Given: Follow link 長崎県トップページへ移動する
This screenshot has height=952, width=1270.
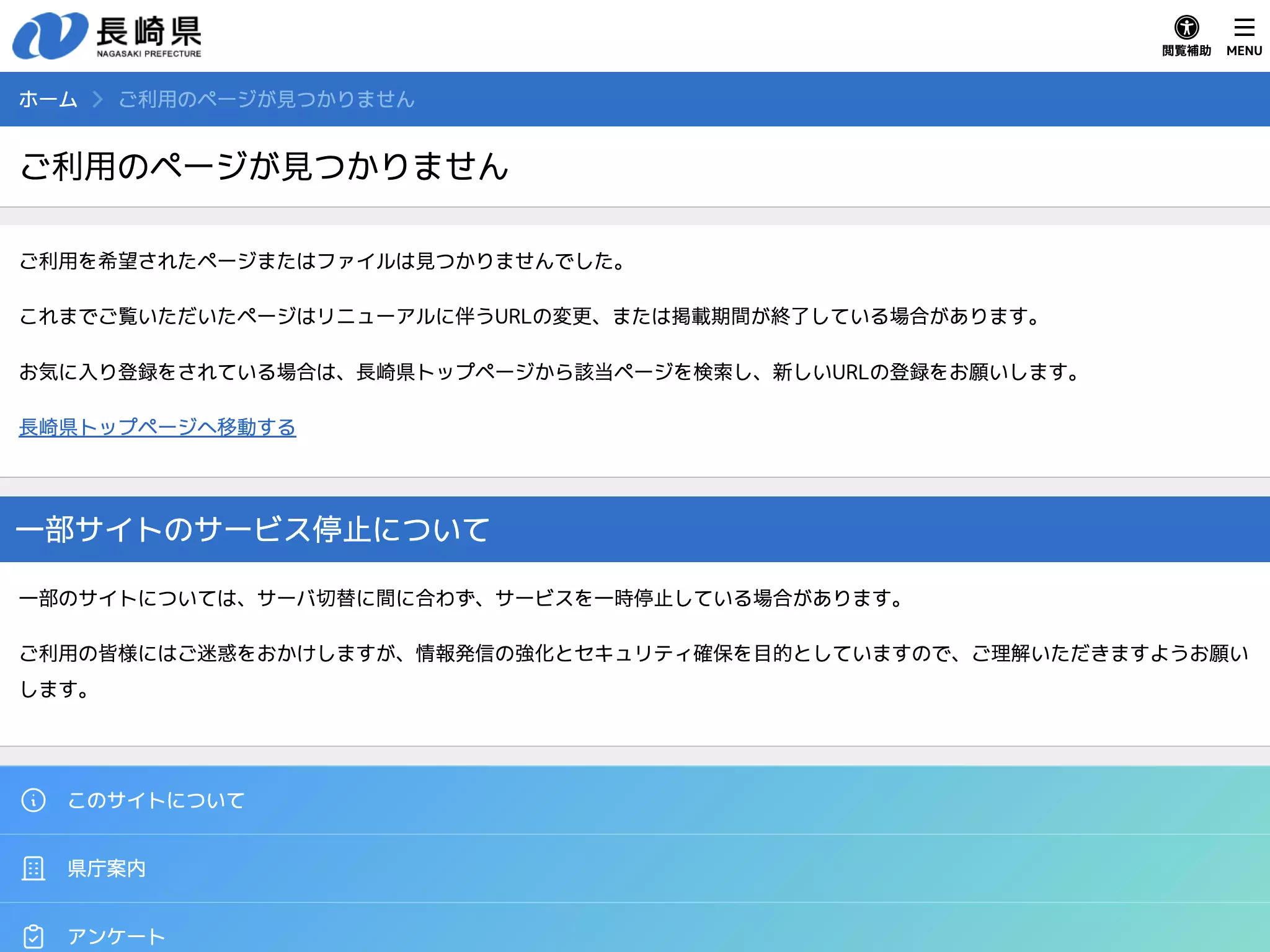Looking at the screenshot, I should [x=158, y=427].
